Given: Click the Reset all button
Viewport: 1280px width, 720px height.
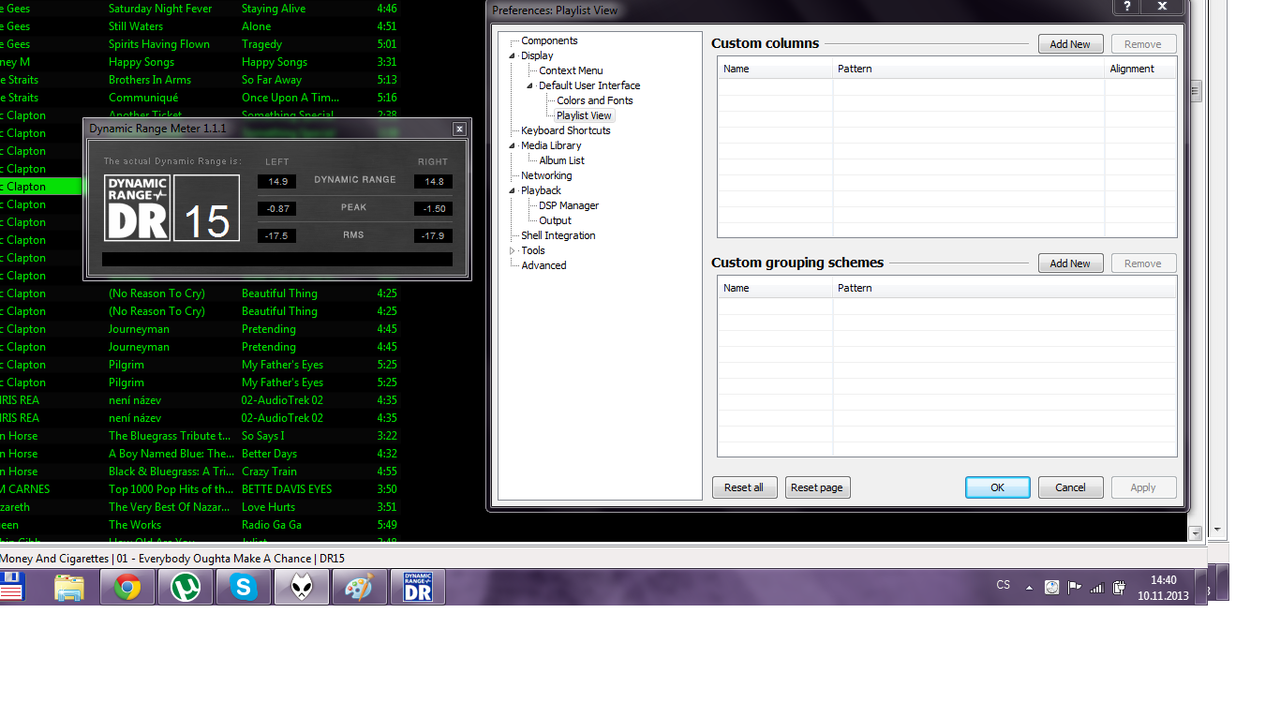Looking at the screenshot, I should (x=744, y=487).
